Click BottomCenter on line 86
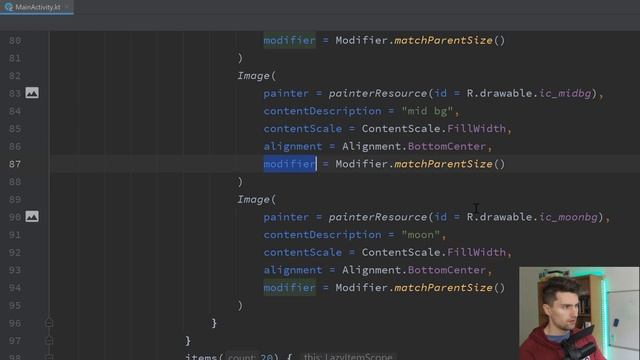Viewport: 640px width, 360px height. (x=447, y=147)
